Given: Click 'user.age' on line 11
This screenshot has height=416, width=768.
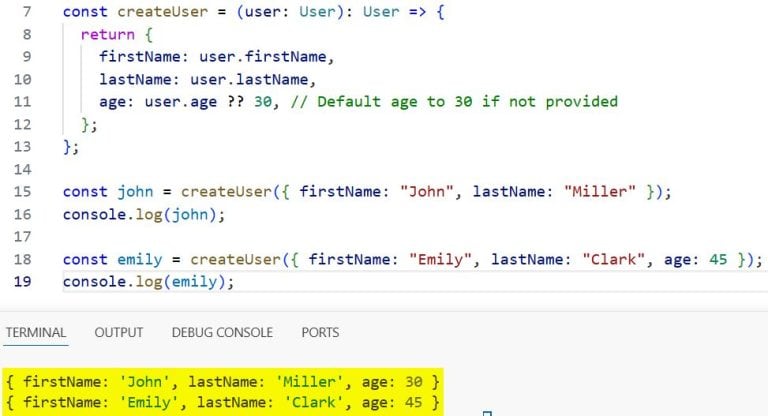Looking at the screenshot, I should click(180, 101).
